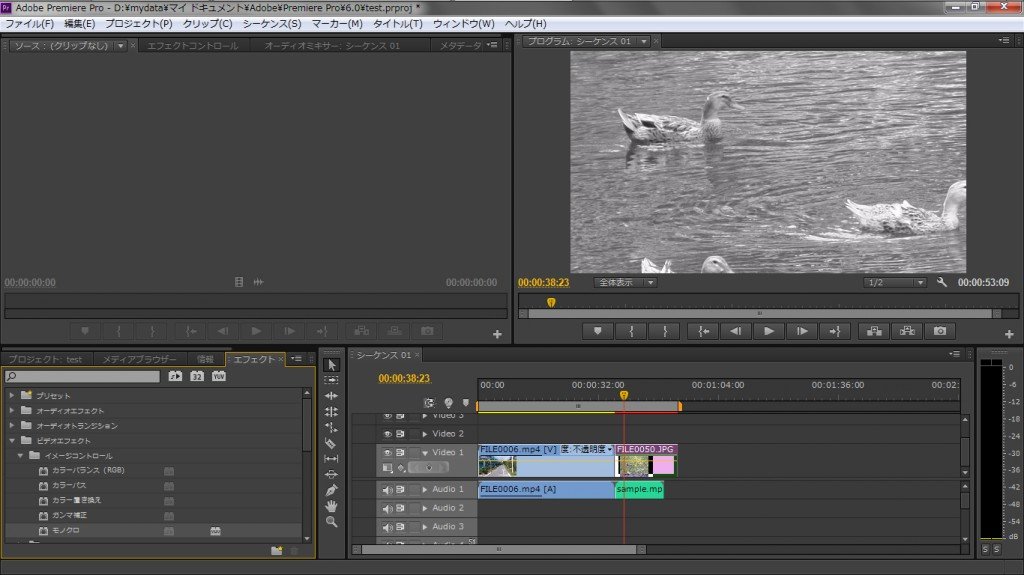This screenshot has height=575, width=1024.
Task: Open Program monitor wrench settings
Action: [x=942, y=282]
